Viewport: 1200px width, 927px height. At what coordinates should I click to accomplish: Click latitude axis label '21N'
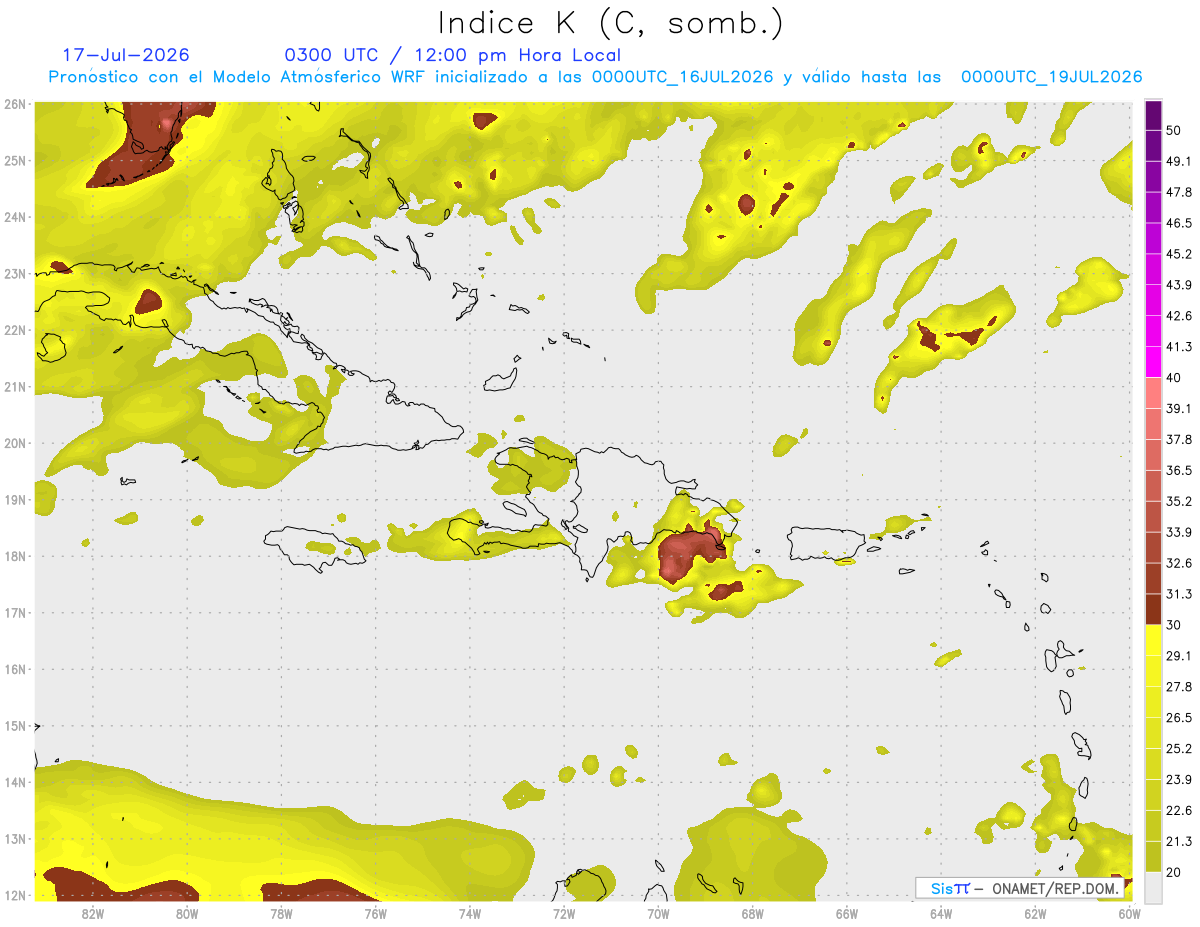[15, 386]
